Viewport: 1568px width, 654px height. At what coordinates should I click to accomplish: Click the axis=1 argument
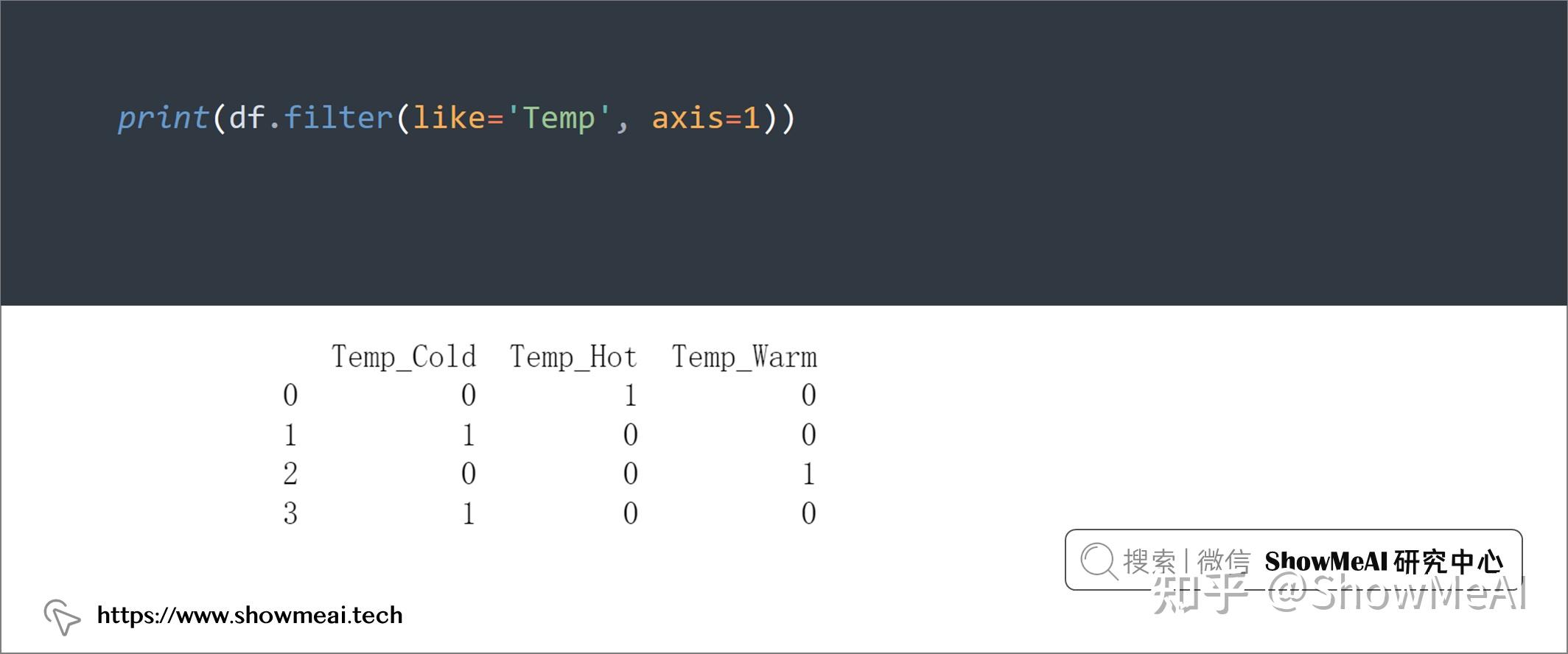coord(706,118)
